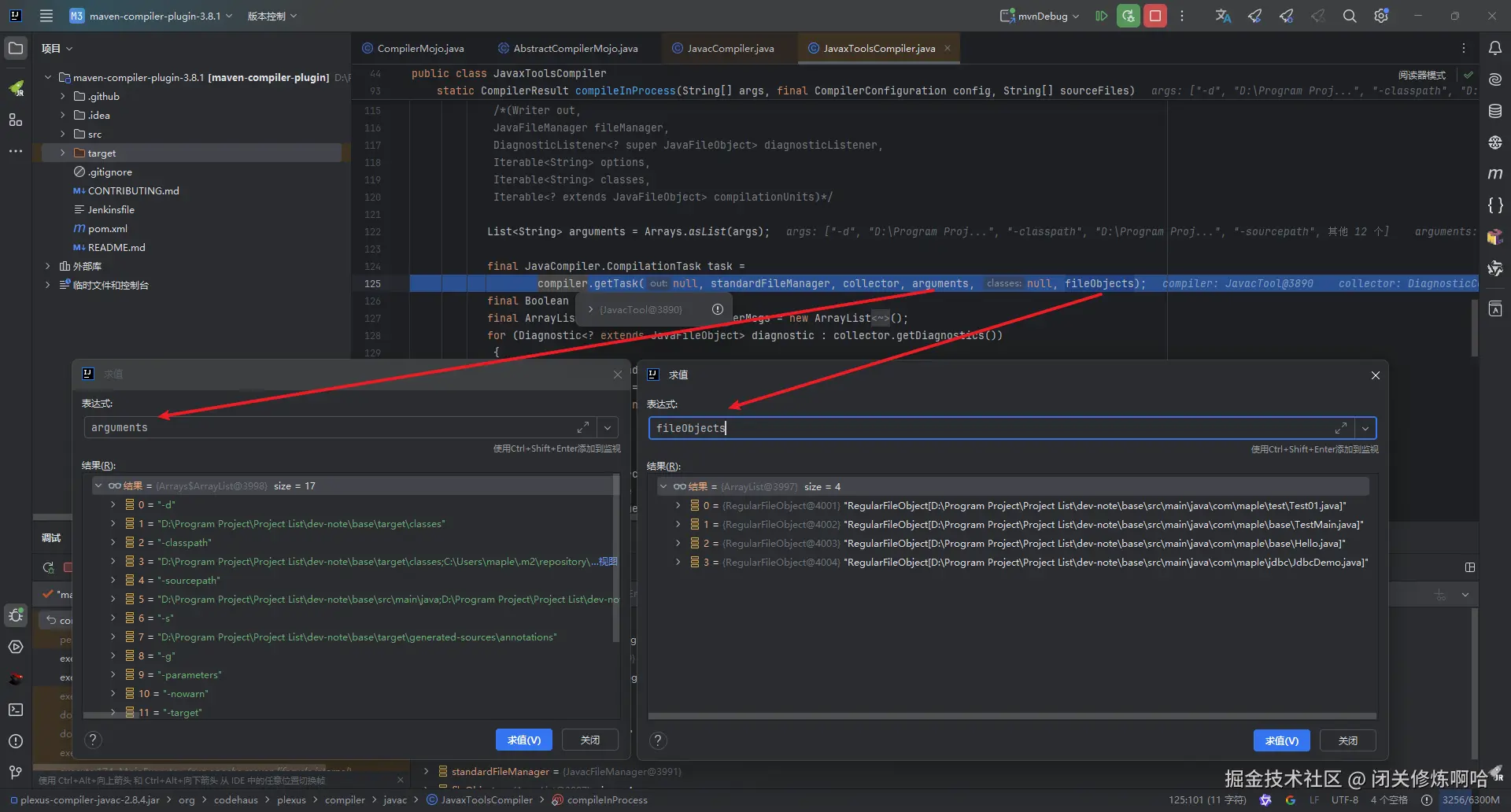The height and width of the screenshot is (812, 1511).
Task: Select pom.xml in the project tree
Action: tap(107, 228)
